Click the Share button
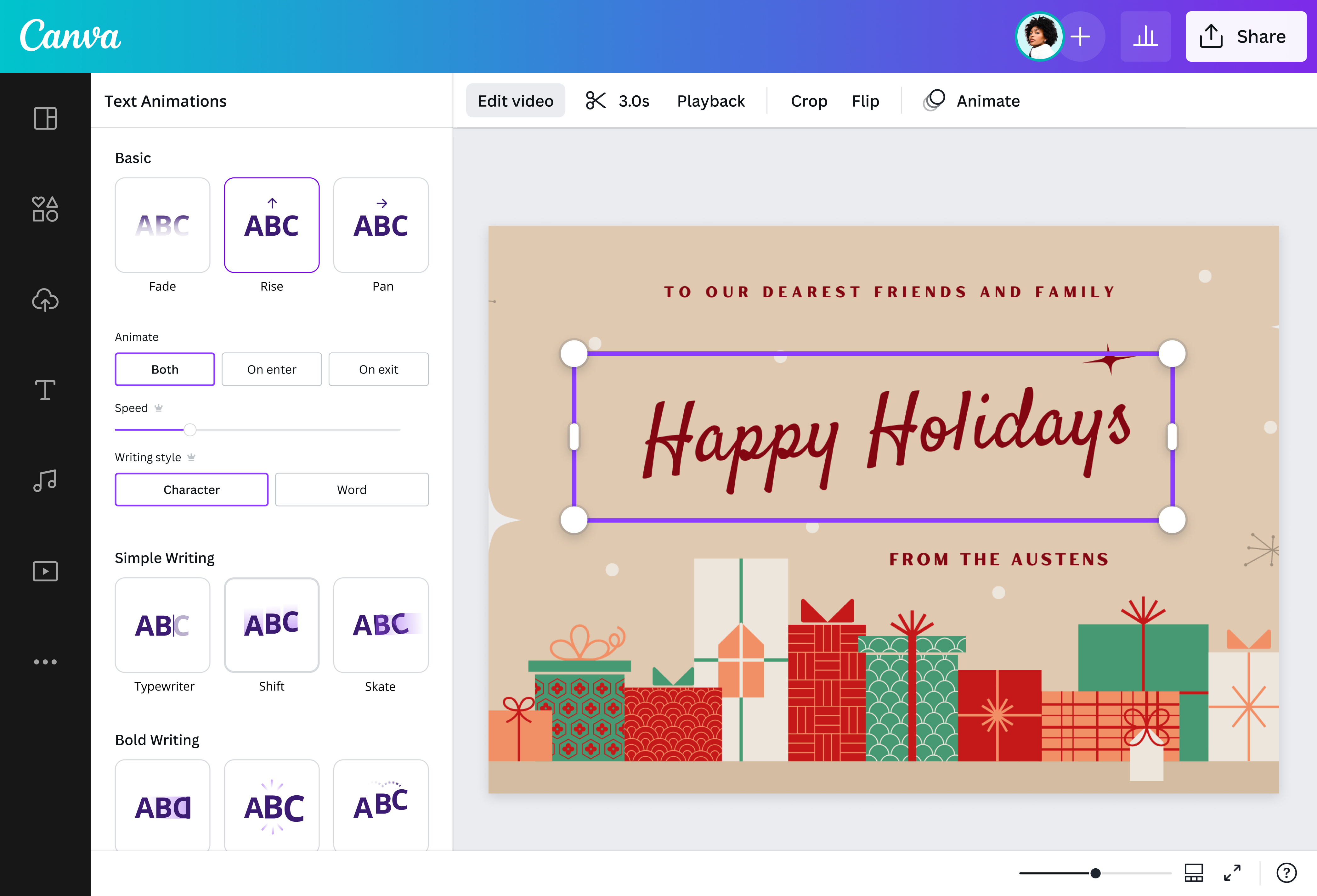This screenshot has width=1317, height=896. pyautogui.click(x=1246, y=36)
